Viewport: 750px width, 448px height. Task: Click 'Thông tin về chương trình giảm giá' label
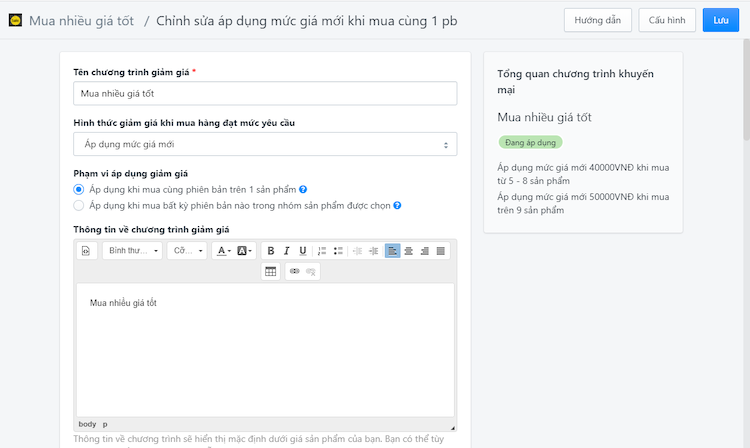[151, 229]
